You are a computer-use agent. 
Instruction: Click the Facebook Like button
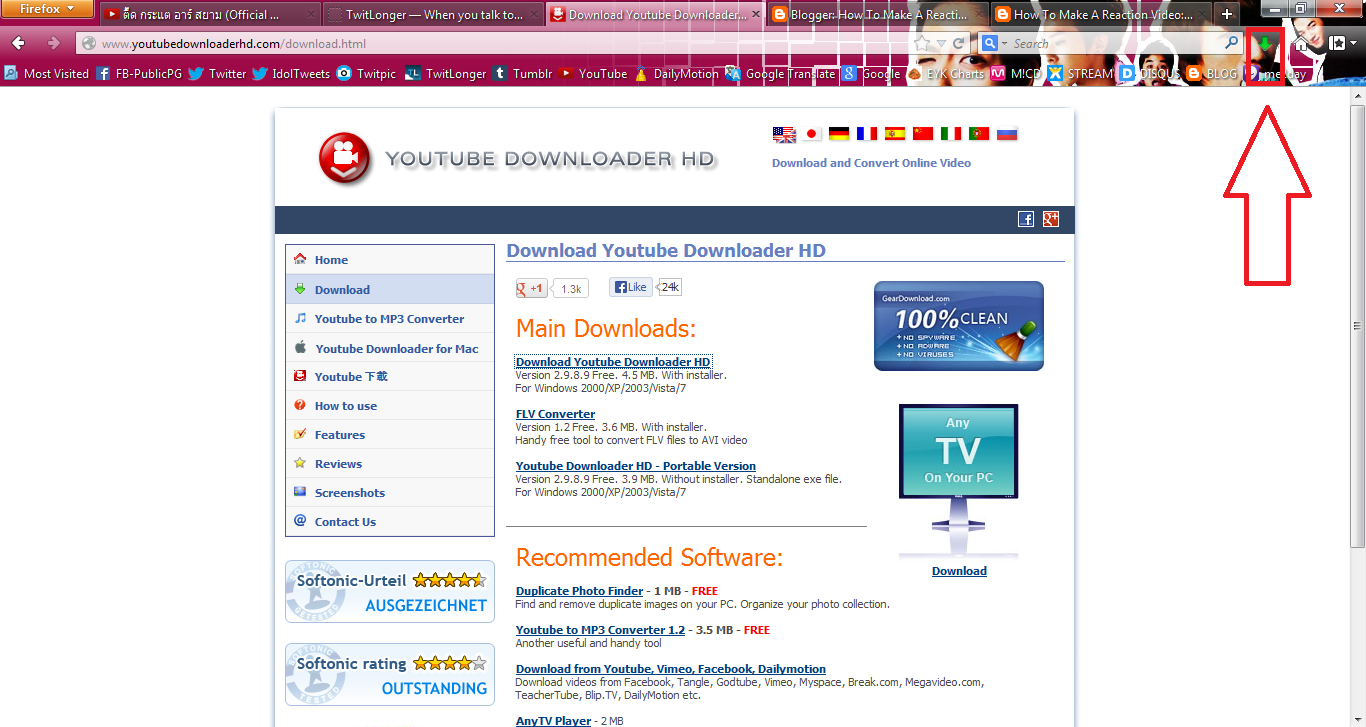631,287
